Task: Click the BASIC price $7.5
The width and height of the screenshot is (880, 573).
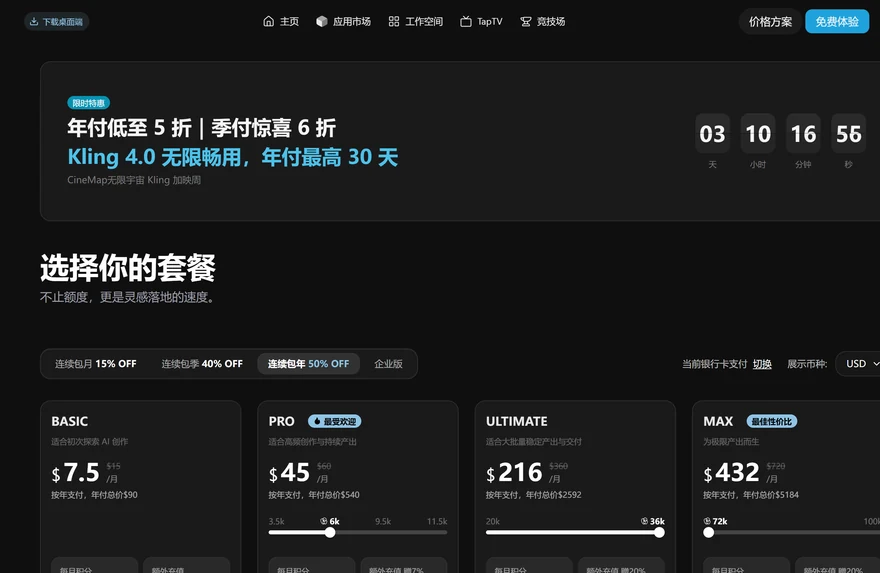Action: [x=75, y=473]
